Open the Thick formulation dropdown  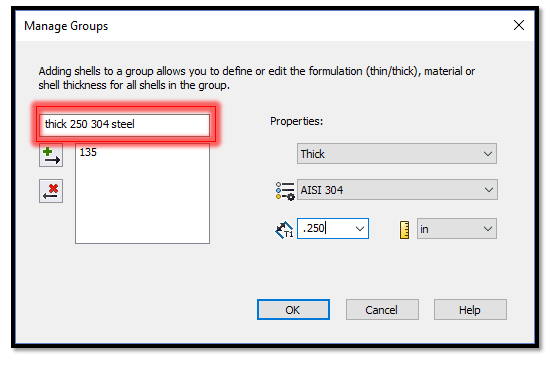tap(397, 154)
